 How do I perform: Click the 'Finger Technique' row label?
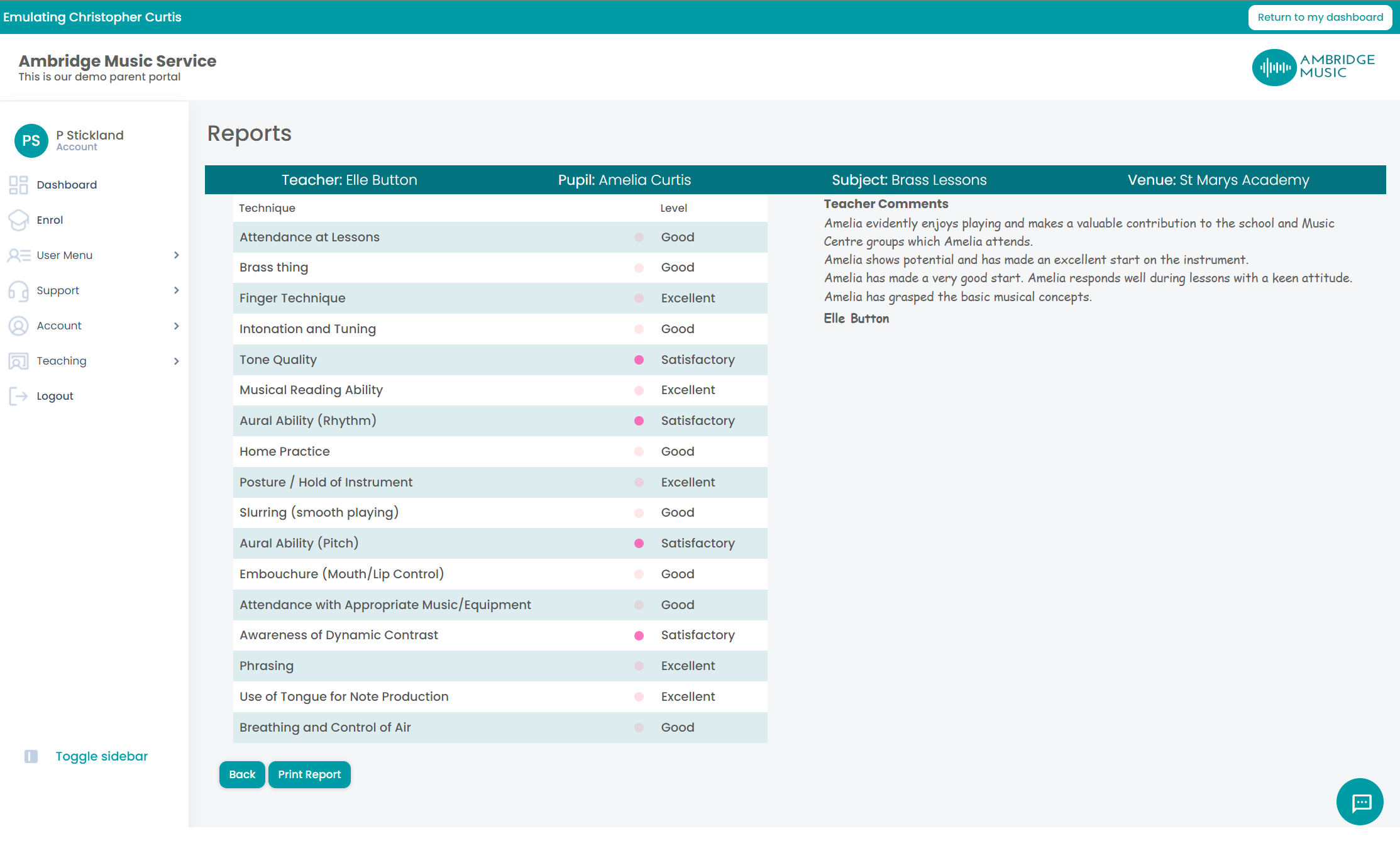pyautogui.click(x=292, y=298)
